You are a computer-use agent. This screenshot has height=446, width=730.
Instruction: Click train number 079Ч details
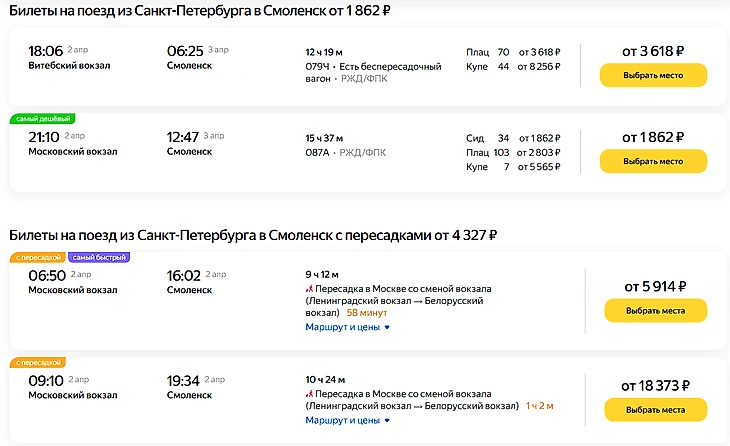point(317,67)
